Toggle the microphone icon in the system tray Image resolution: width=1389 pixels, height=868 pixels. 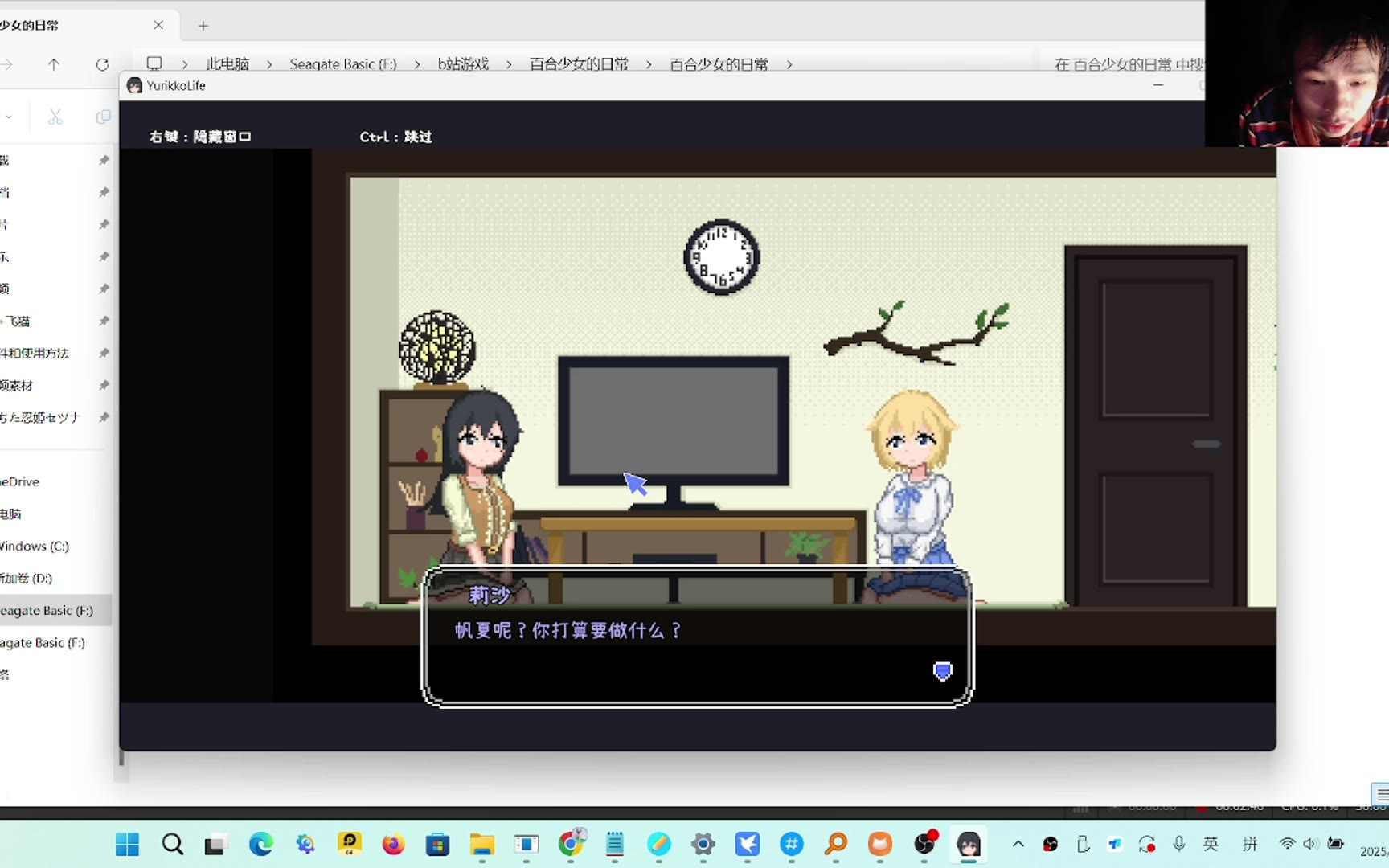[1178, 843]
